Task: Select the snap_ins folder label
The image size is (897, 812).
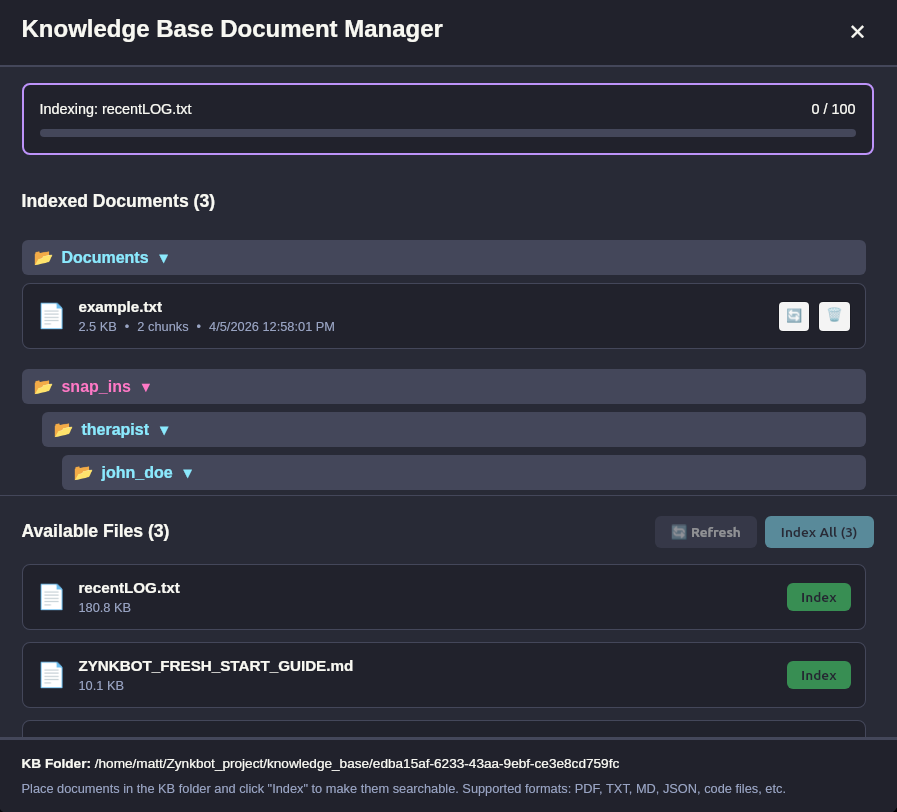Action: pyautogui.click(x=96, y=387)
